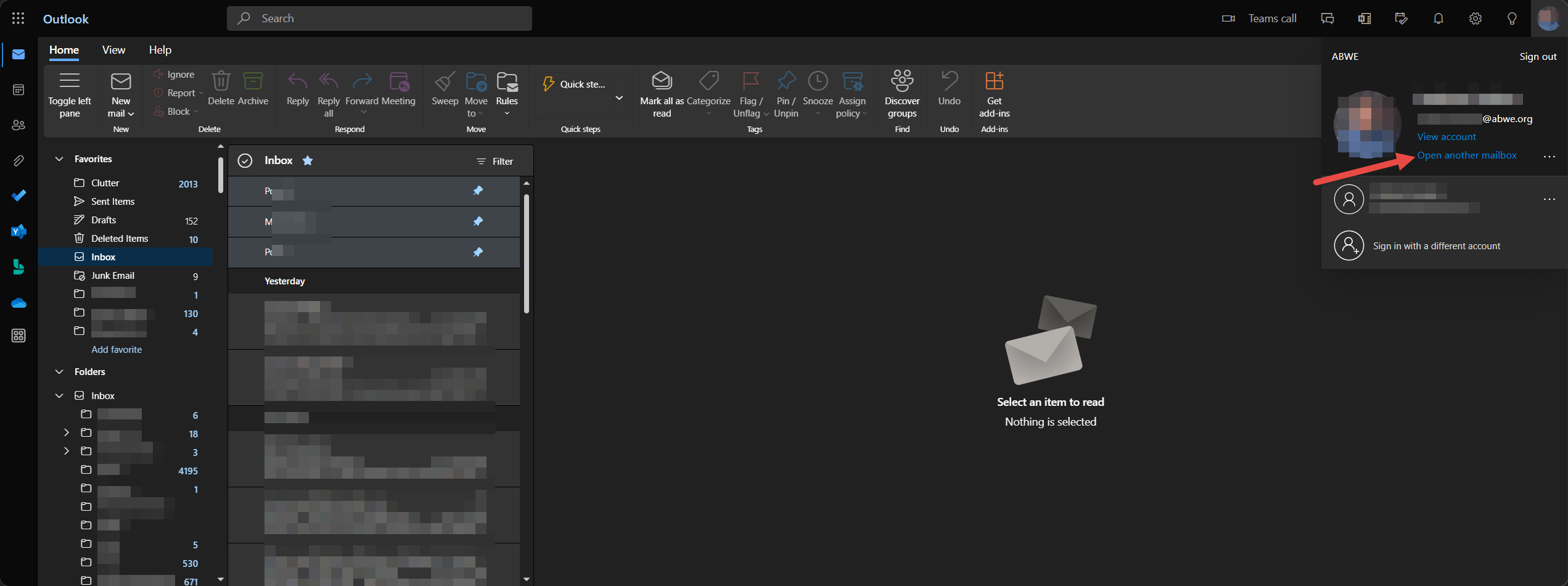Click the Discover groups icon
1568x586 pixels.
coord(902,81)
